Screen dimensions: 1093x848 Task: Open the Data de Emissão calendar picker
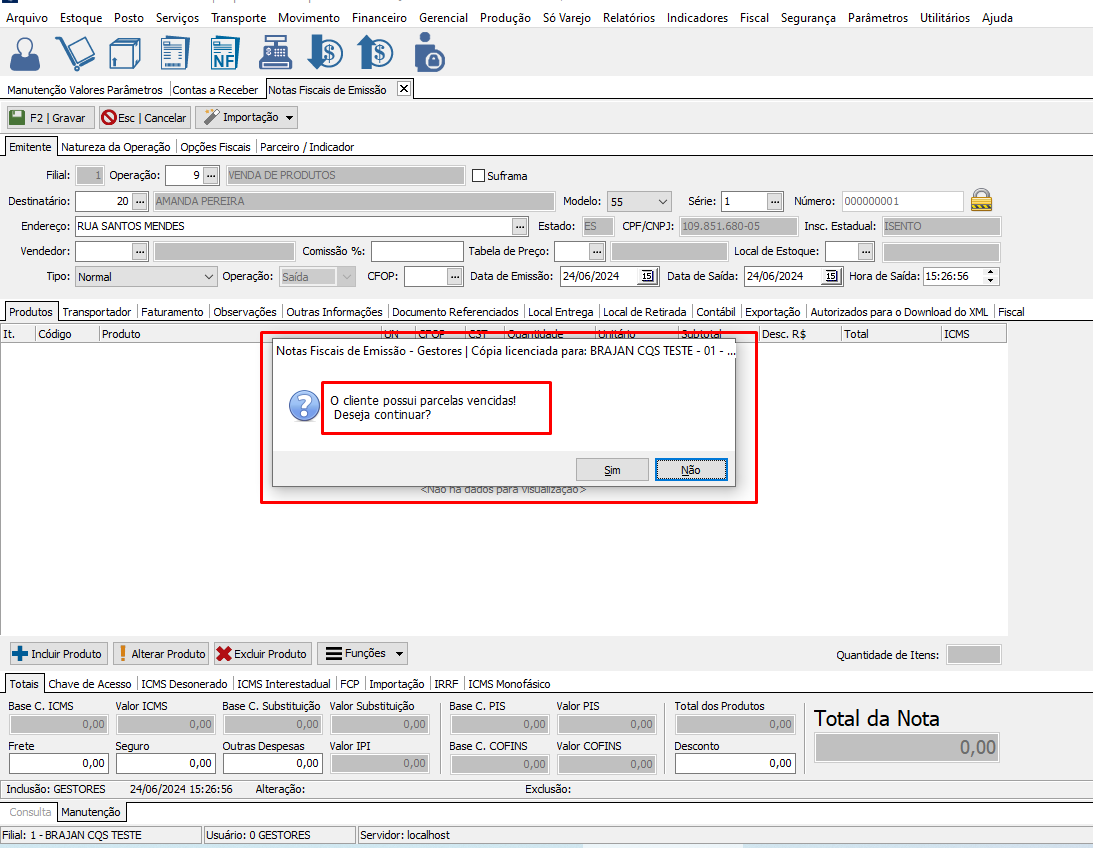[646, 277]
